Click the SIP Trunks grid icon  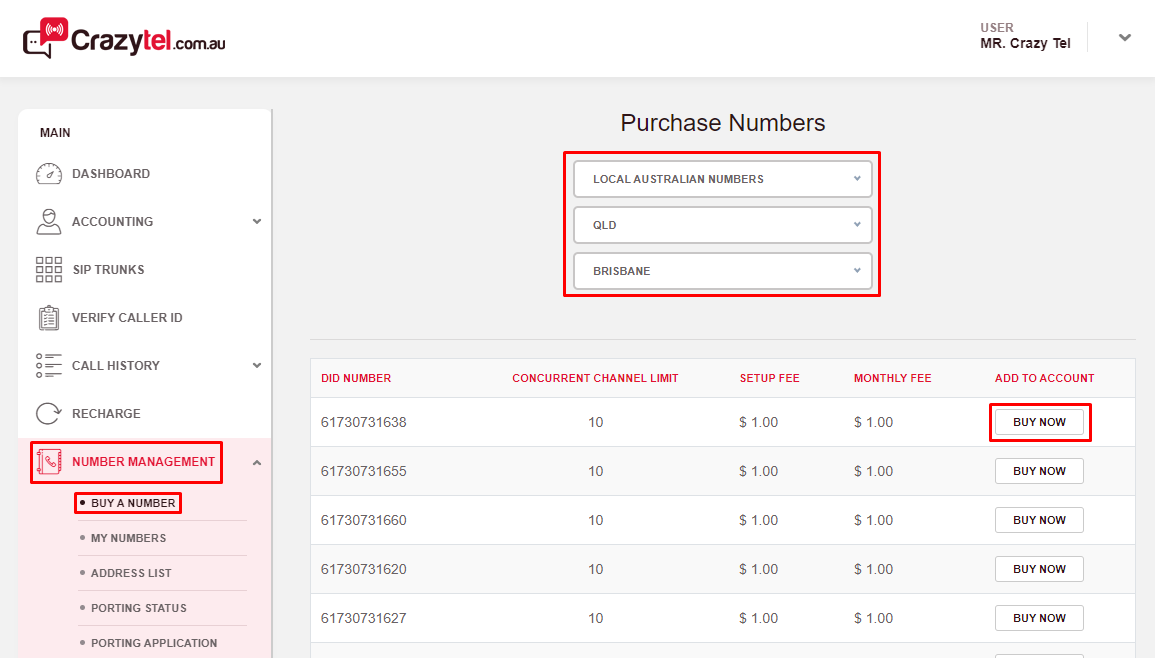pyautogui.click(x=49, y=270)
